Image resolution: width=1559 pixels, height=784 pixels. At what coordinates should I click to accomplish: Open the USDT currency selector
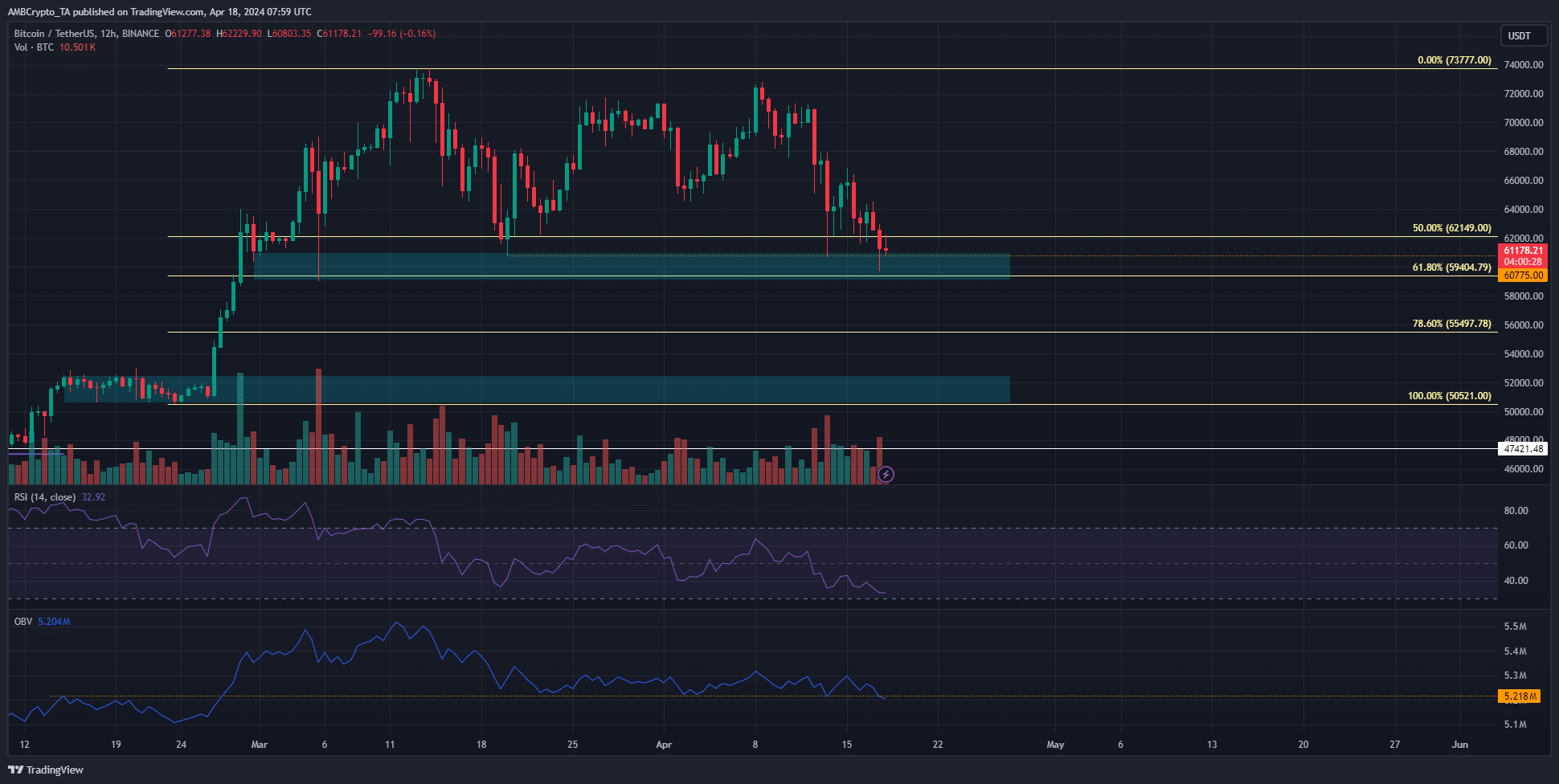1523,35
